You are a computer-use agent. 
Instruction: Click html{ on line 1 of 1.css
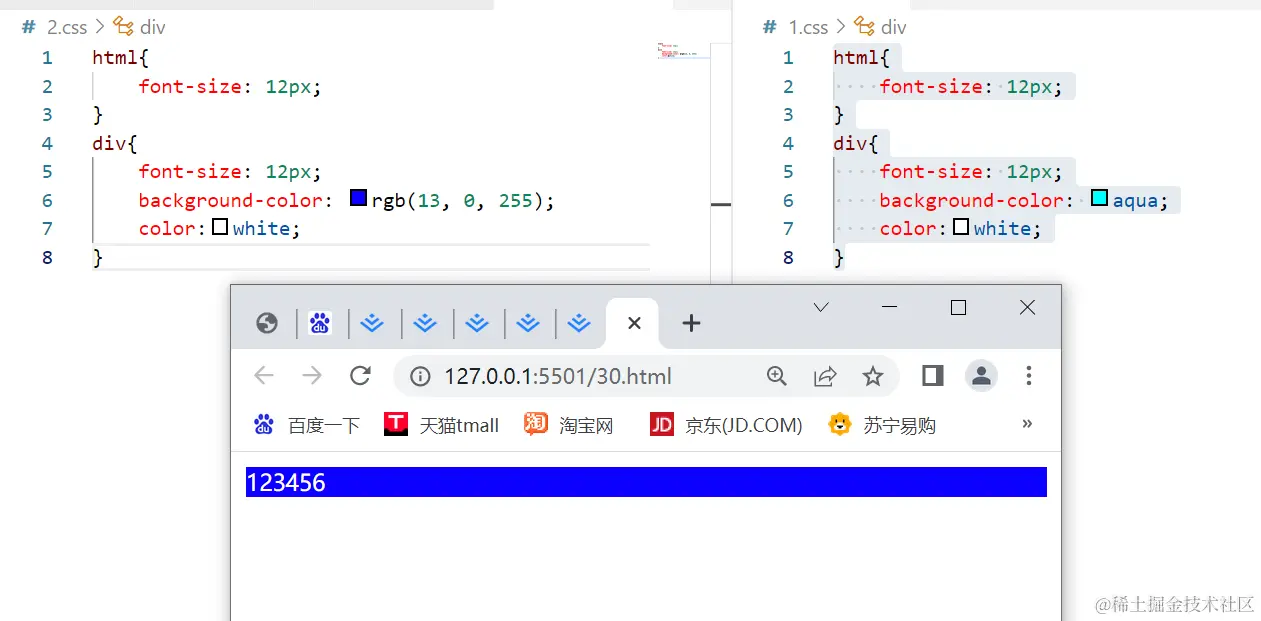[x=861, y=58]
